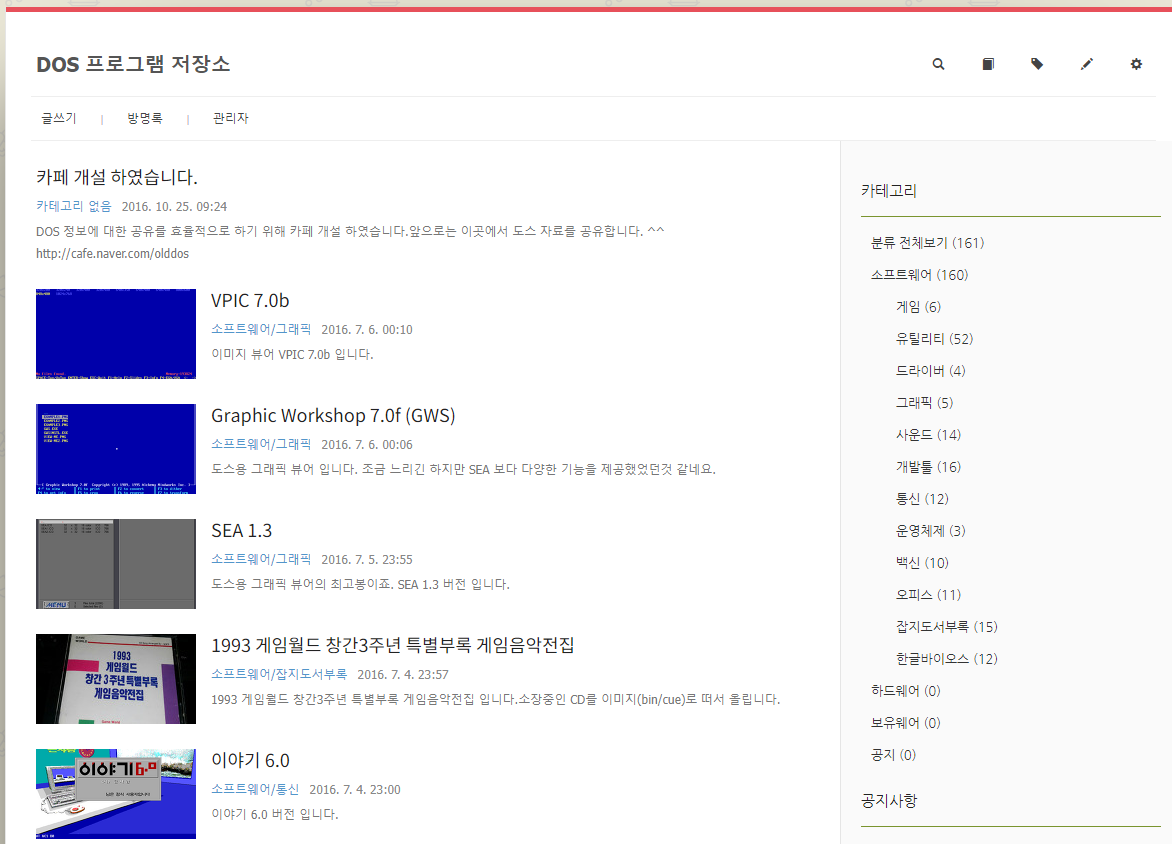Select 소프트웨어 (160) parent category
The width and height of the screenshot is (1172, 844).
(x=919, y=275)
